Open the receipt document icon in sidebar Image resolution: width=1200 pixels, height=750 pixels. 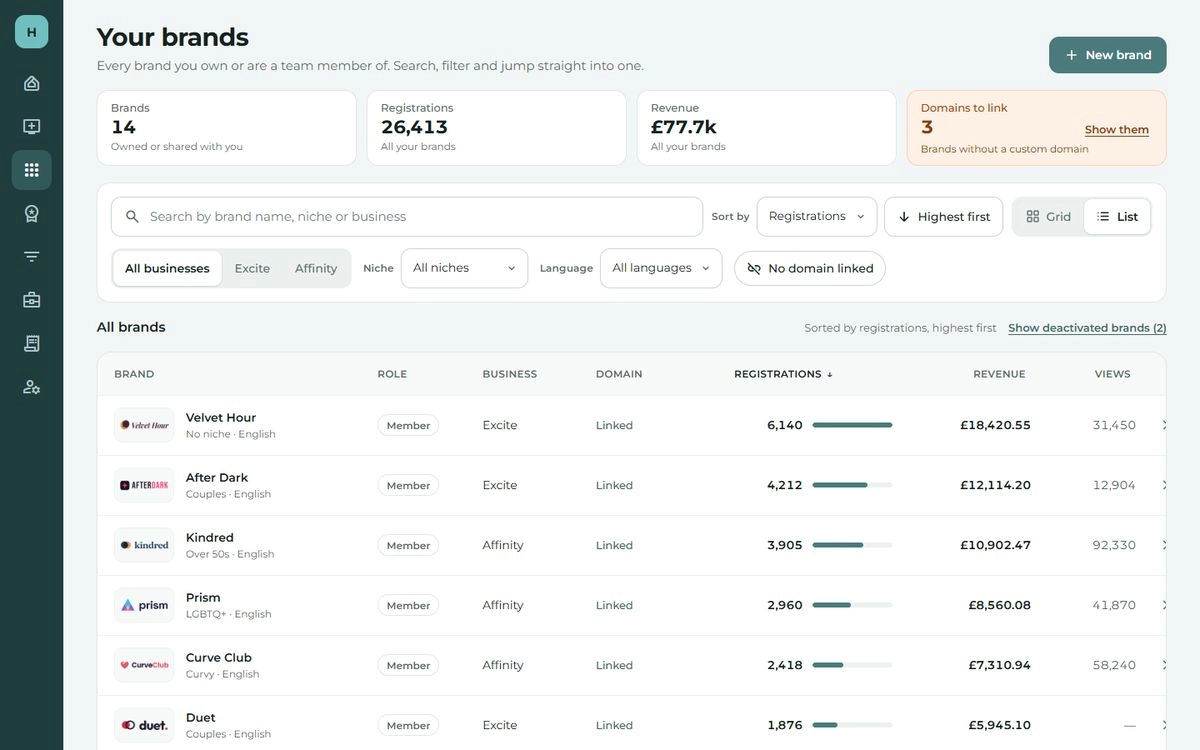tap(31, 343)
